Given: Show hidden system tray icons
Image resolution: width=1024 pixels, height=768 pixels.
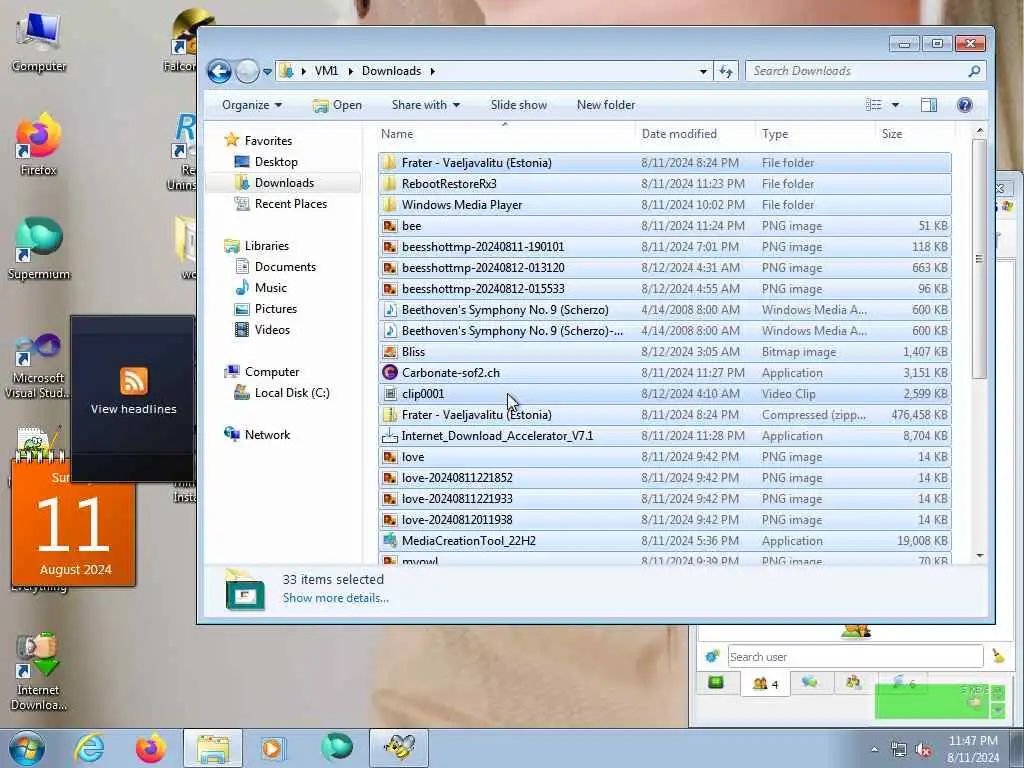Looking at the screenshot, I should 875,750.
